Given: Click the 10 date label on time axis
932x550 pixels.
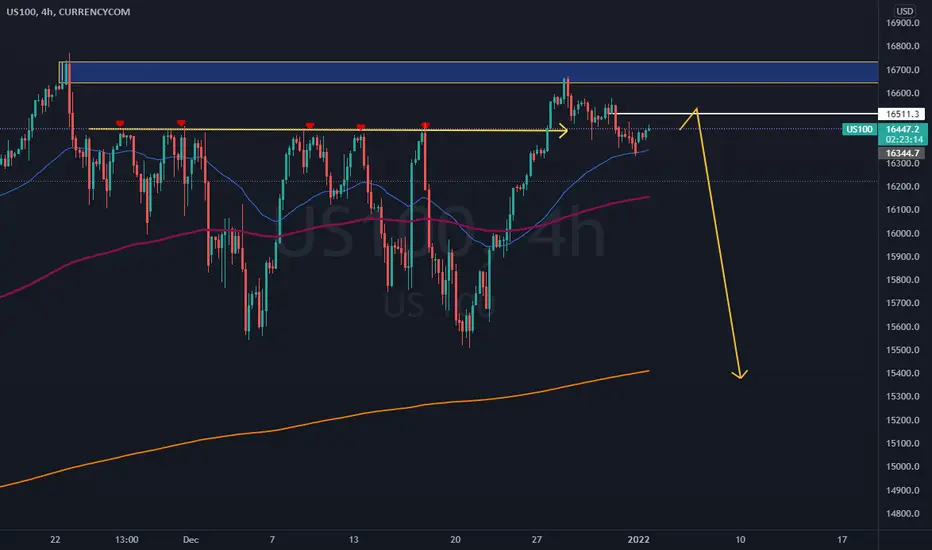Looking at the screenshot, I should click(741, 540).
